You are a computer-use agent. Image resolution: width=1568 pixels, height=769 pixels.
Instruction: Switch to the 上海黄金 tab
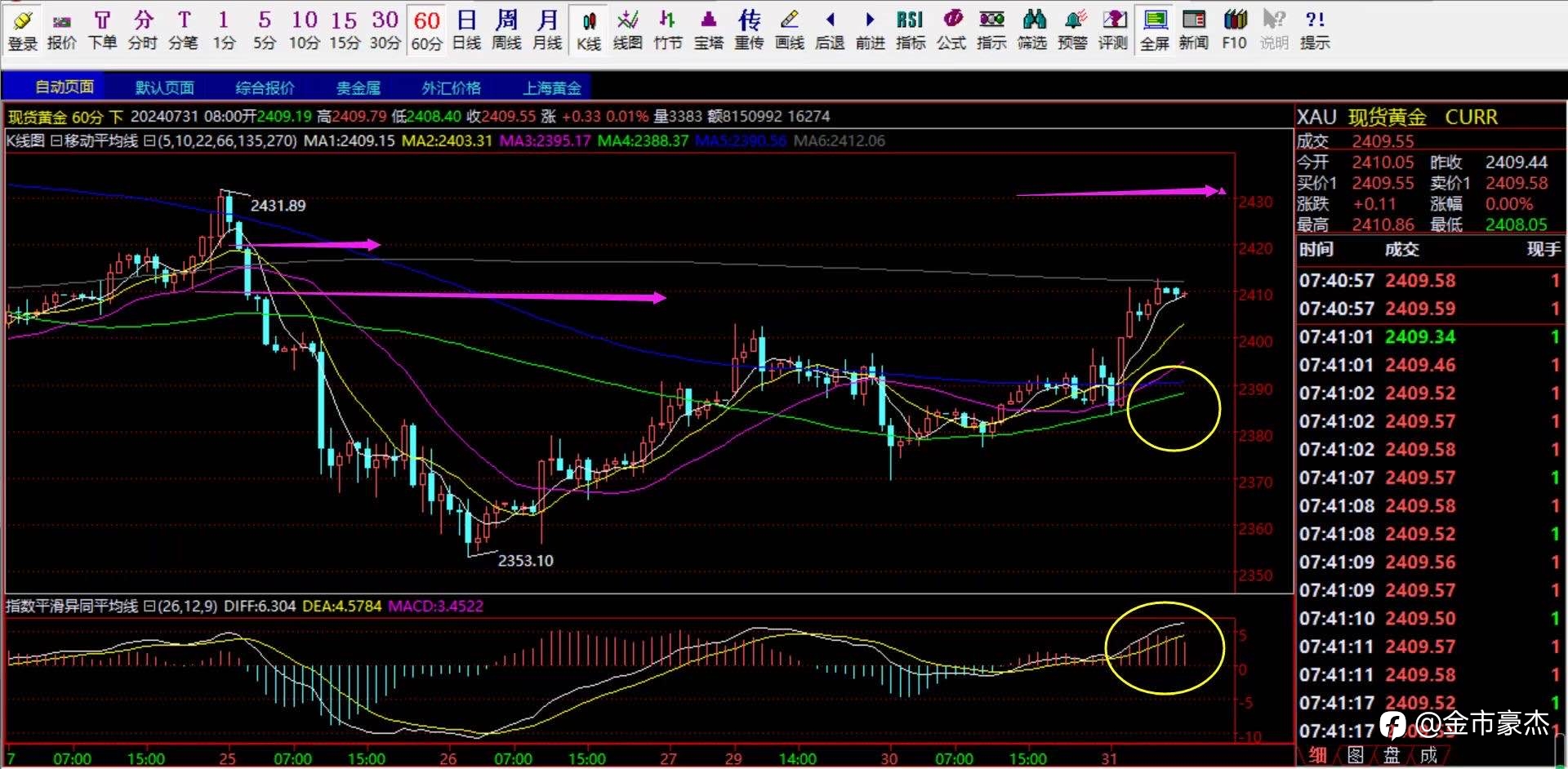[x=552, y=87]
